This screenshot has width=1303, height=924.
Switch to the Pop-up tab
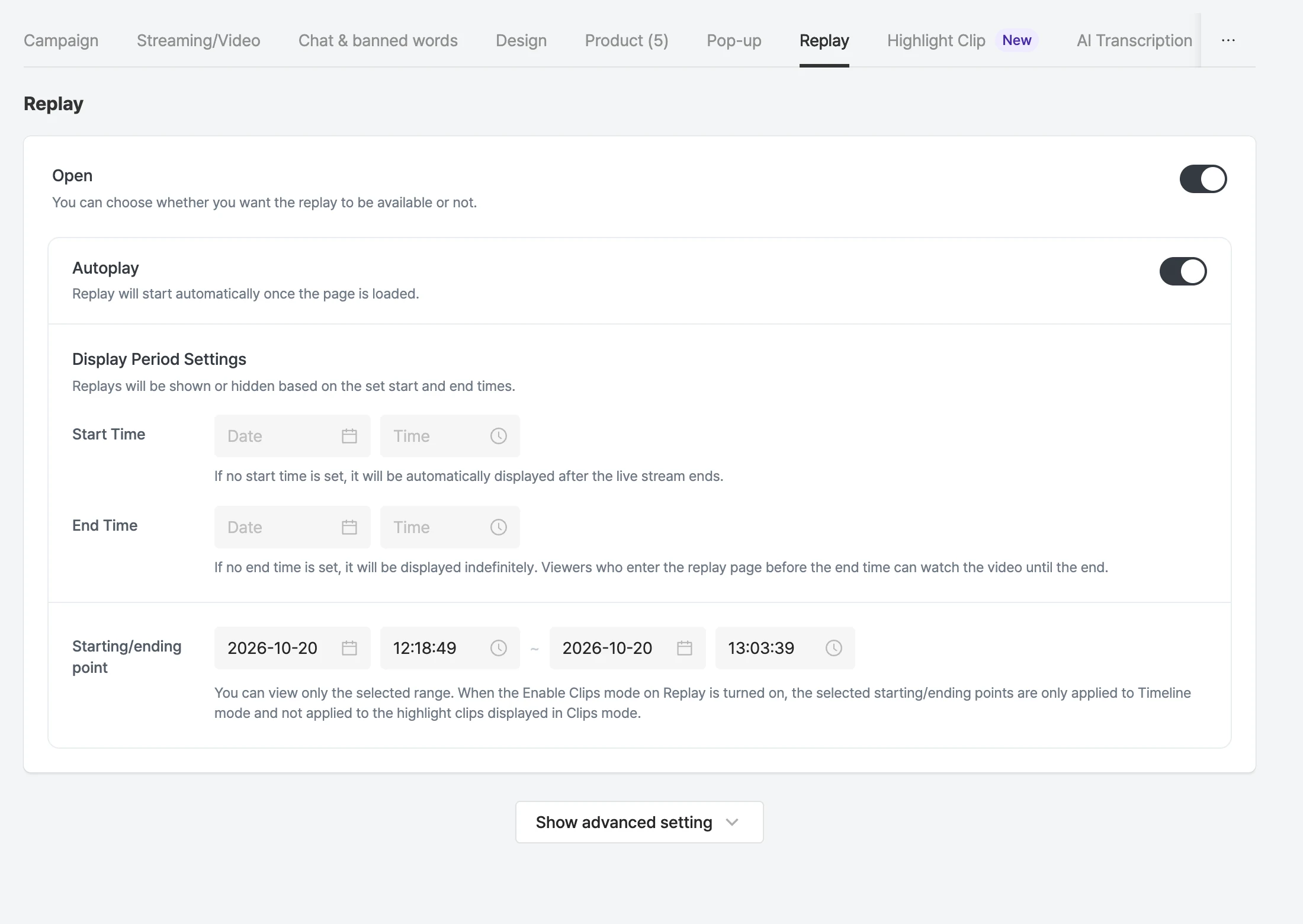[734, 40]
